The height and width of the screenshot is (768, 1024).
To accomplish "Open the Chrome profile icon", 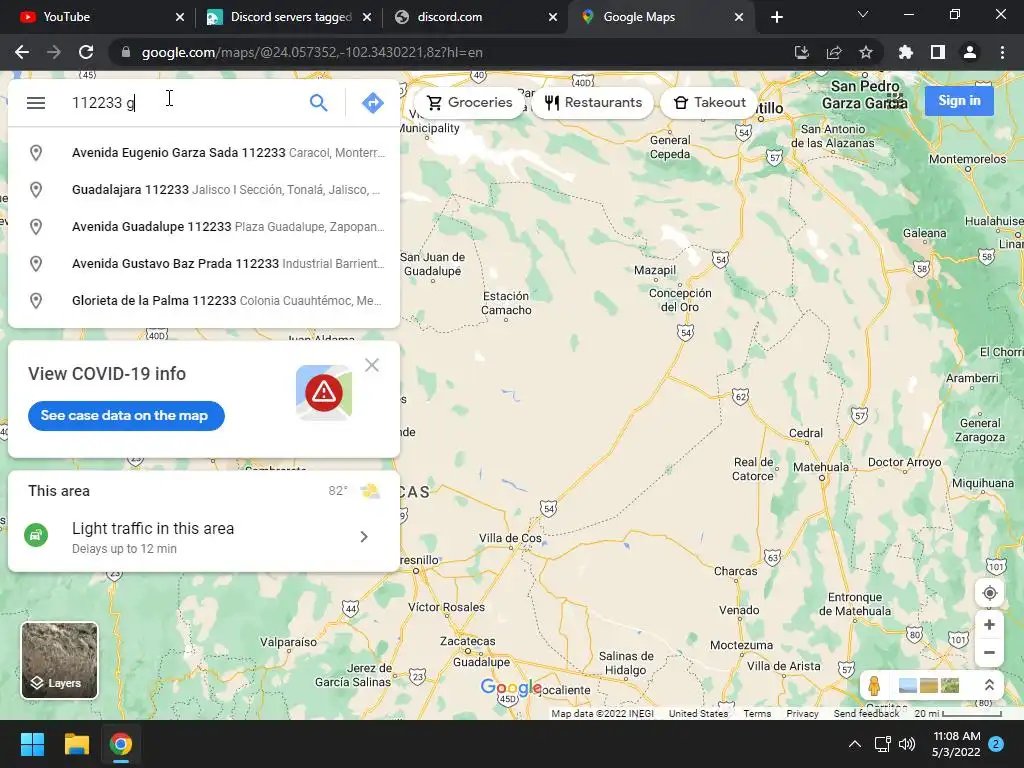I will click(969, 52).
